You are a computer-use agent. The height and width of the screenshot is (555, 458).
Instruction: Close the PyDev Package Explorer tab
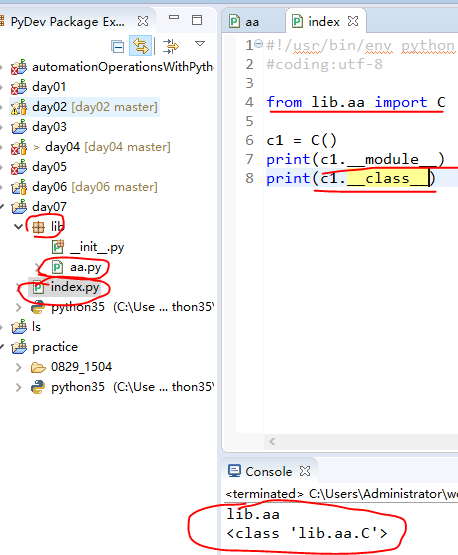143,21
